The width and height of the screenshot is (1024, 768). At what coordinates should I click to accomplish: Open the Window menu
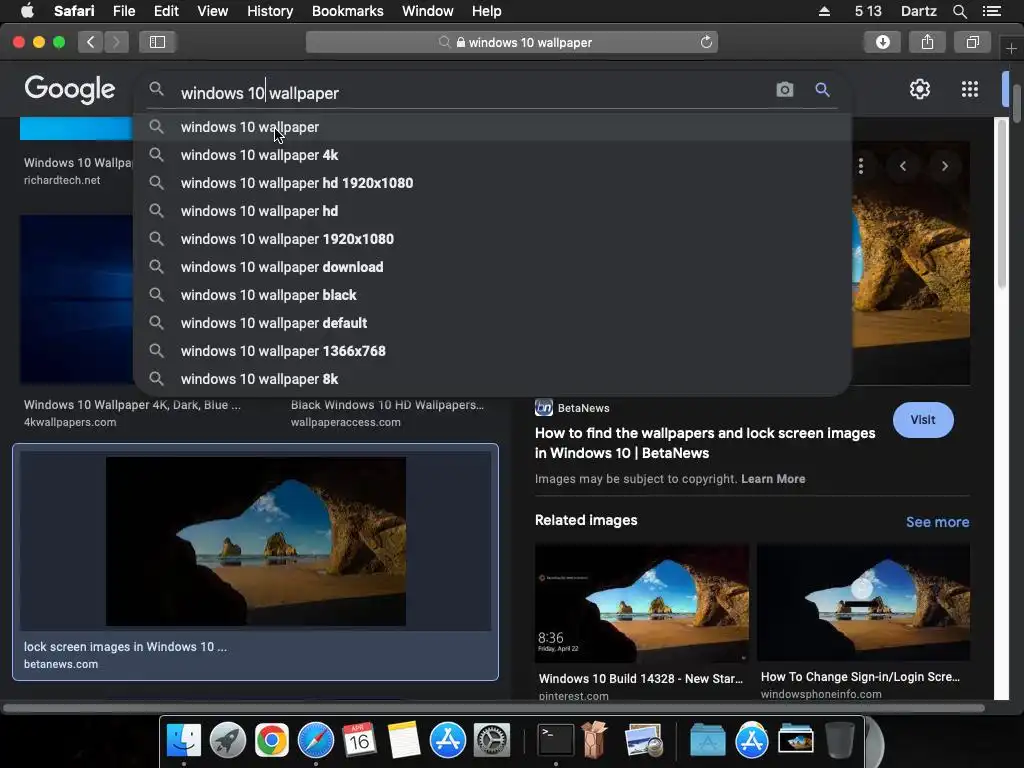coord(427,11)
